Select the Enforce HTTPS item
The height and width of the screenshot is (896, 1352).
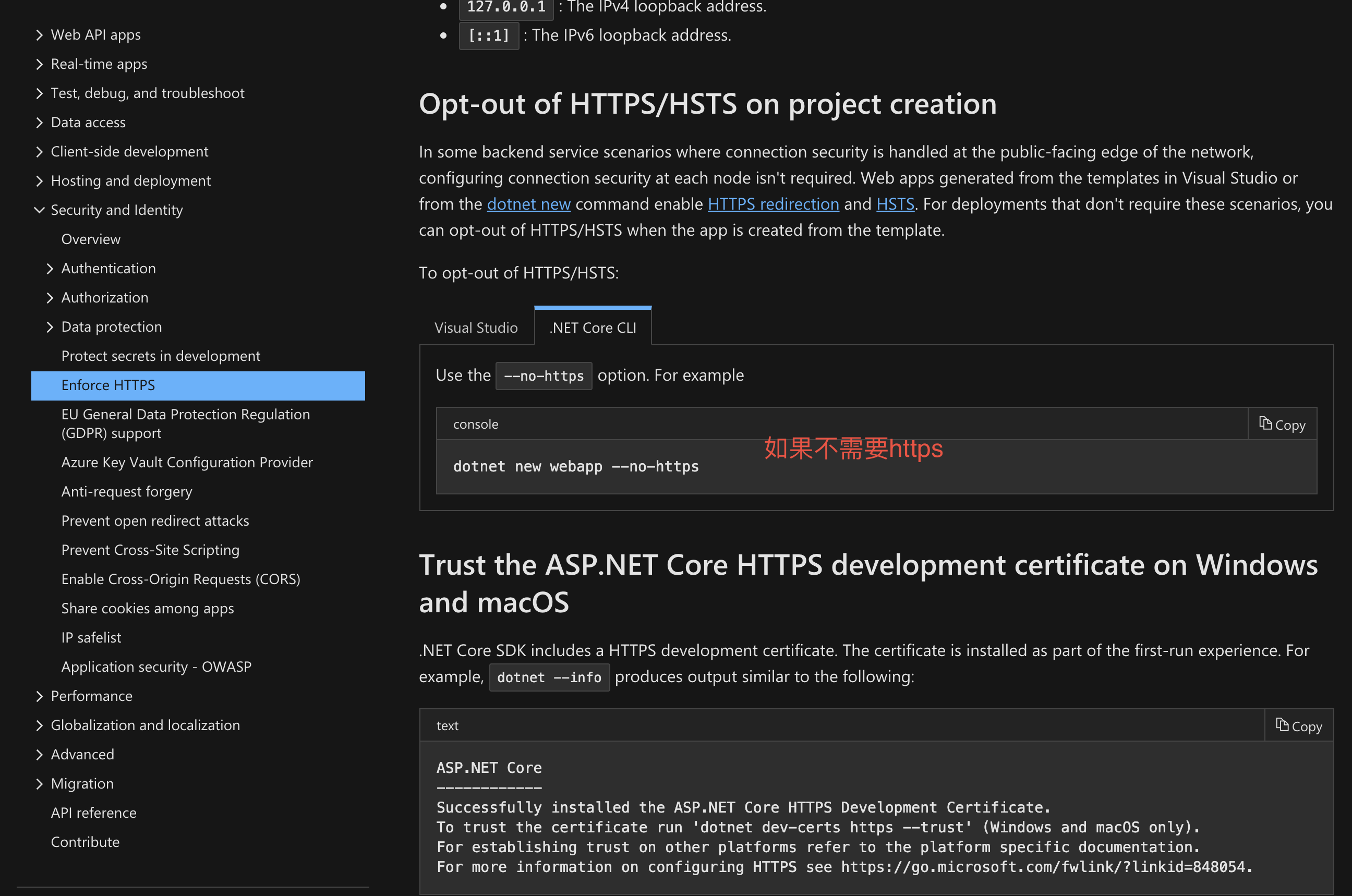point(108,385)
